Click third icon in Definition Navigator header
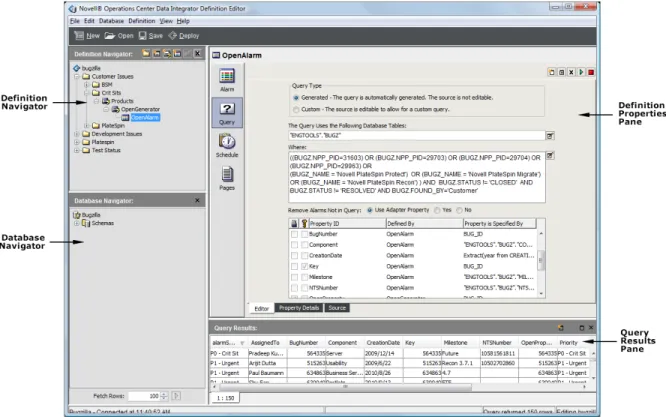This screenshot has width=666, height=417. (x=167, y=54)
